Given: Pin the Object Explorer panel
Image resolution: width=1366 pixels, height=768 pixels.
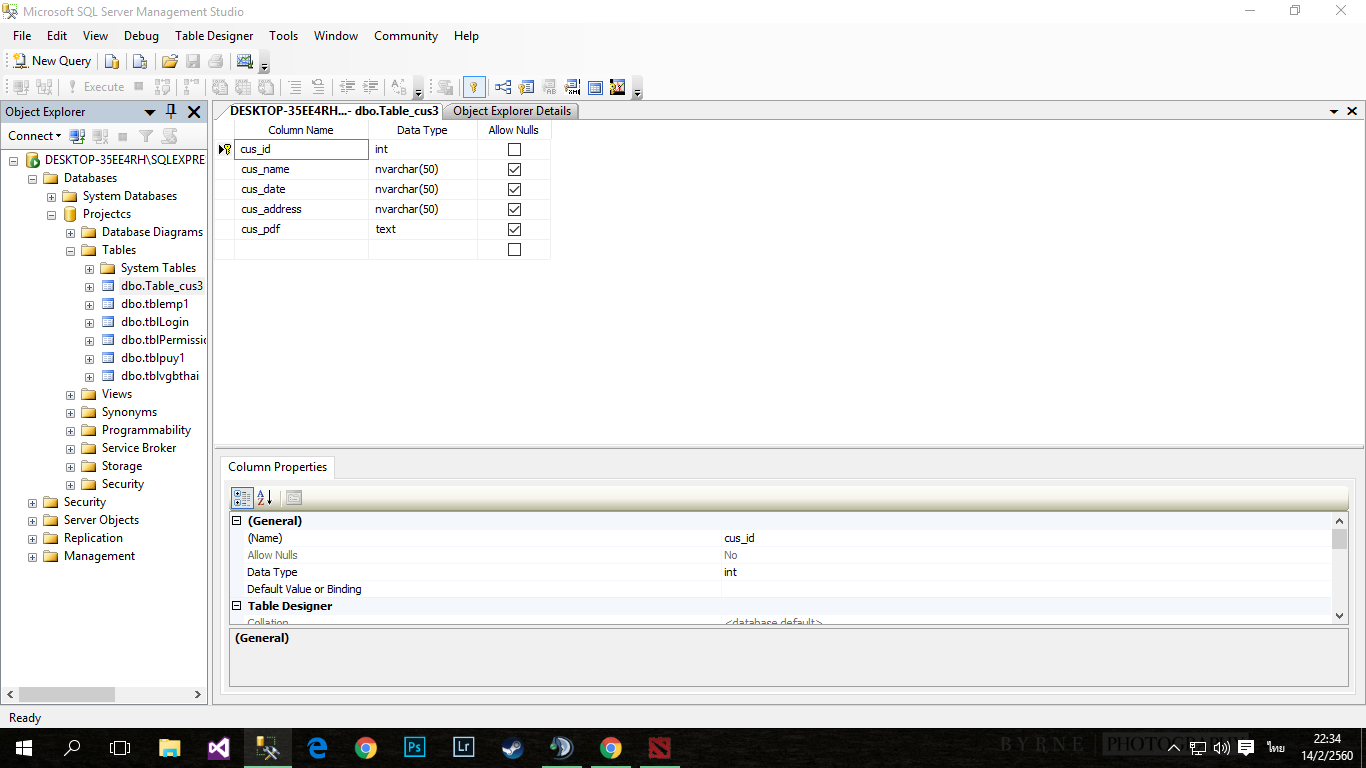Looking at the screenshot, I should pyautogui.click(x=171, y=112).
